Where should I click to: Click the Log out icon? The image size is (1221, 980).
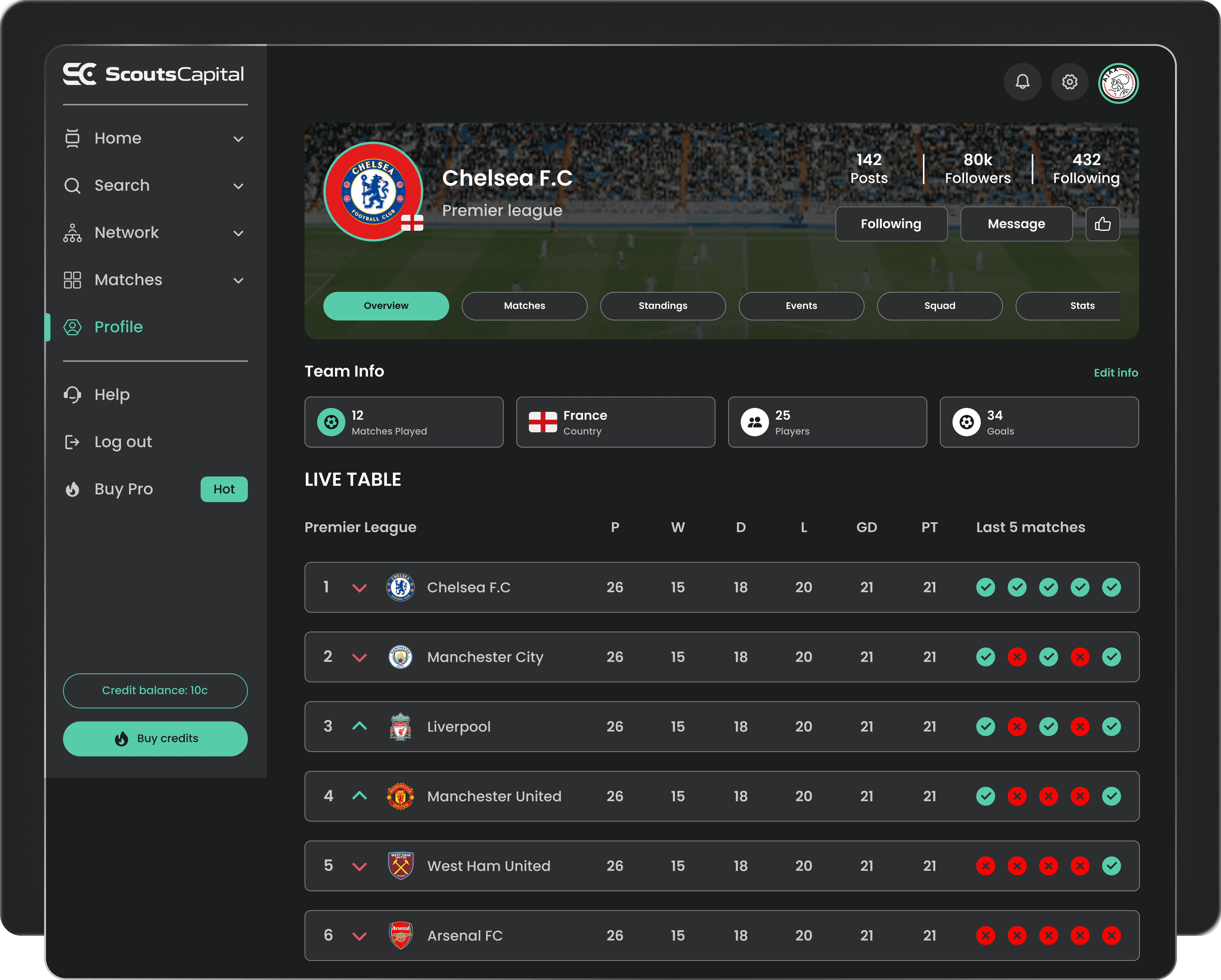point(72,442)
